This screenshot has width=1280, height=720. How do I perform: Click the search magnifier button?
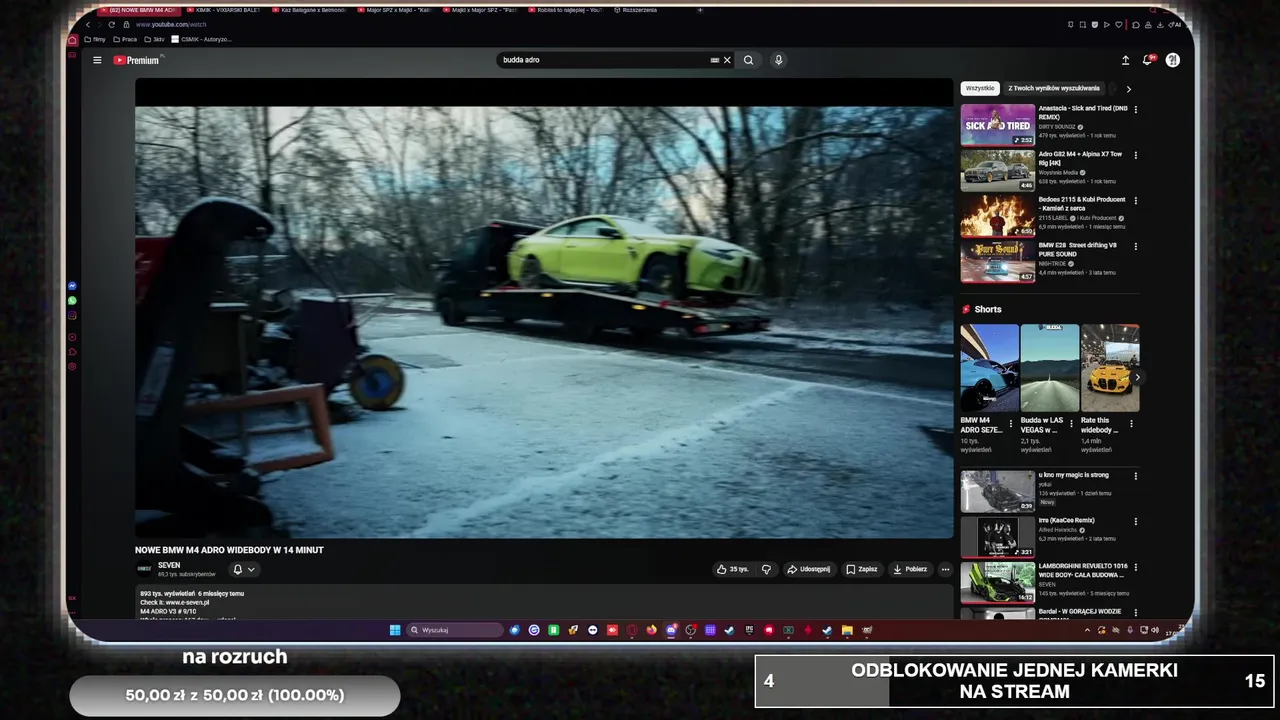coord(748,60)
